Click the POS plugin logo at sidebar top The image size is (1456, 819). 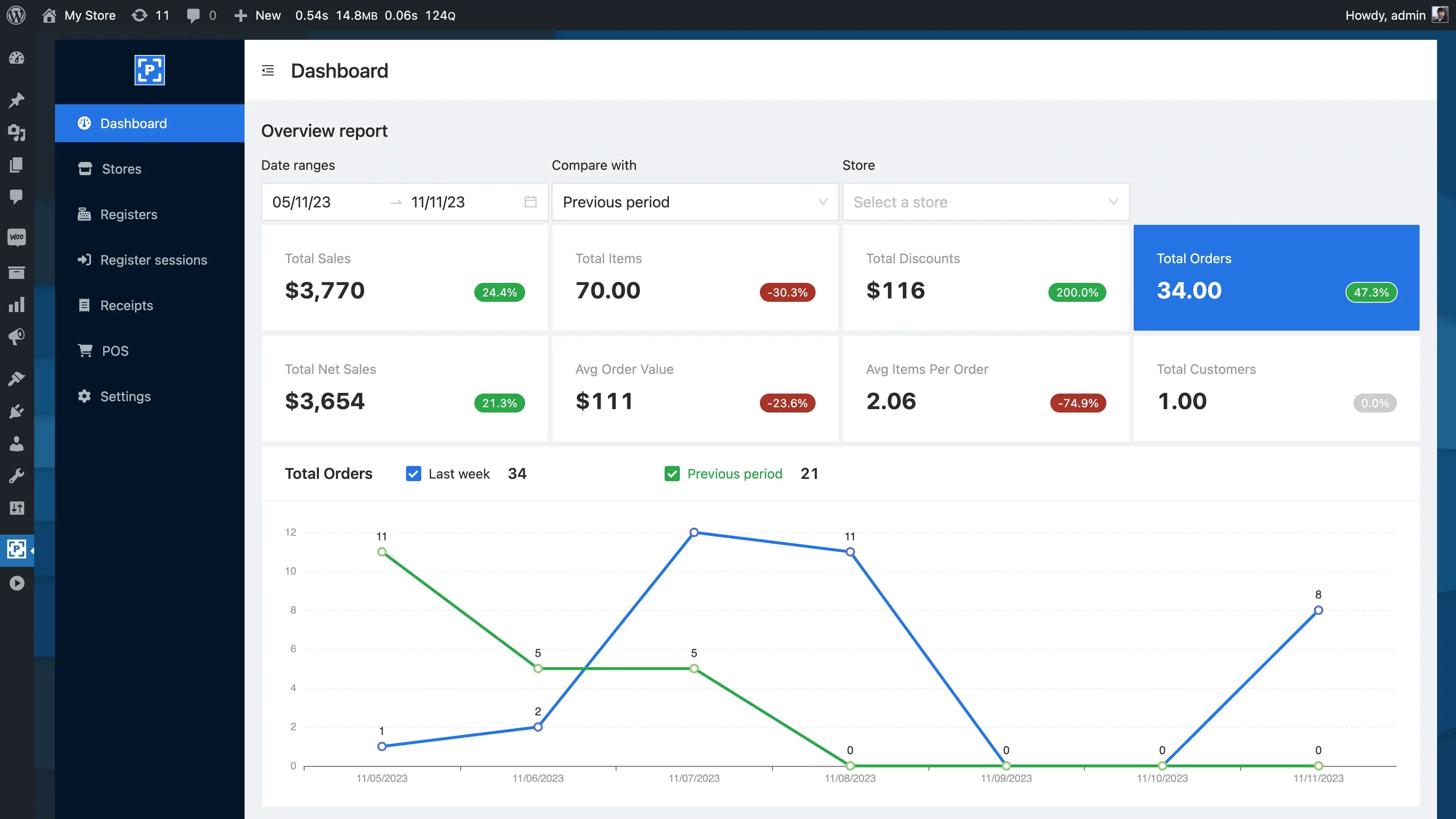coord(149,70)
